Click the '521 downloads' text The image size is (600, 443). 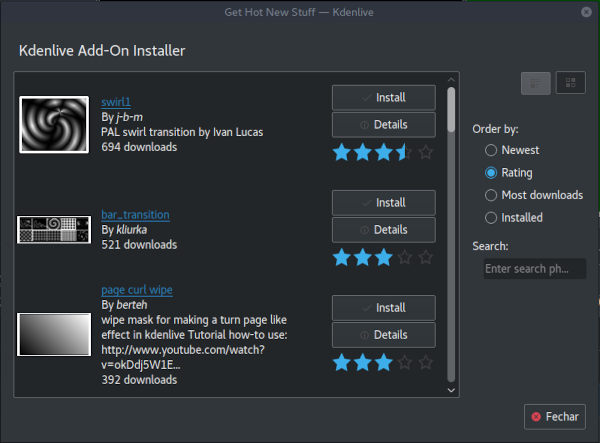pyautogui.click(x=139, y=245)
